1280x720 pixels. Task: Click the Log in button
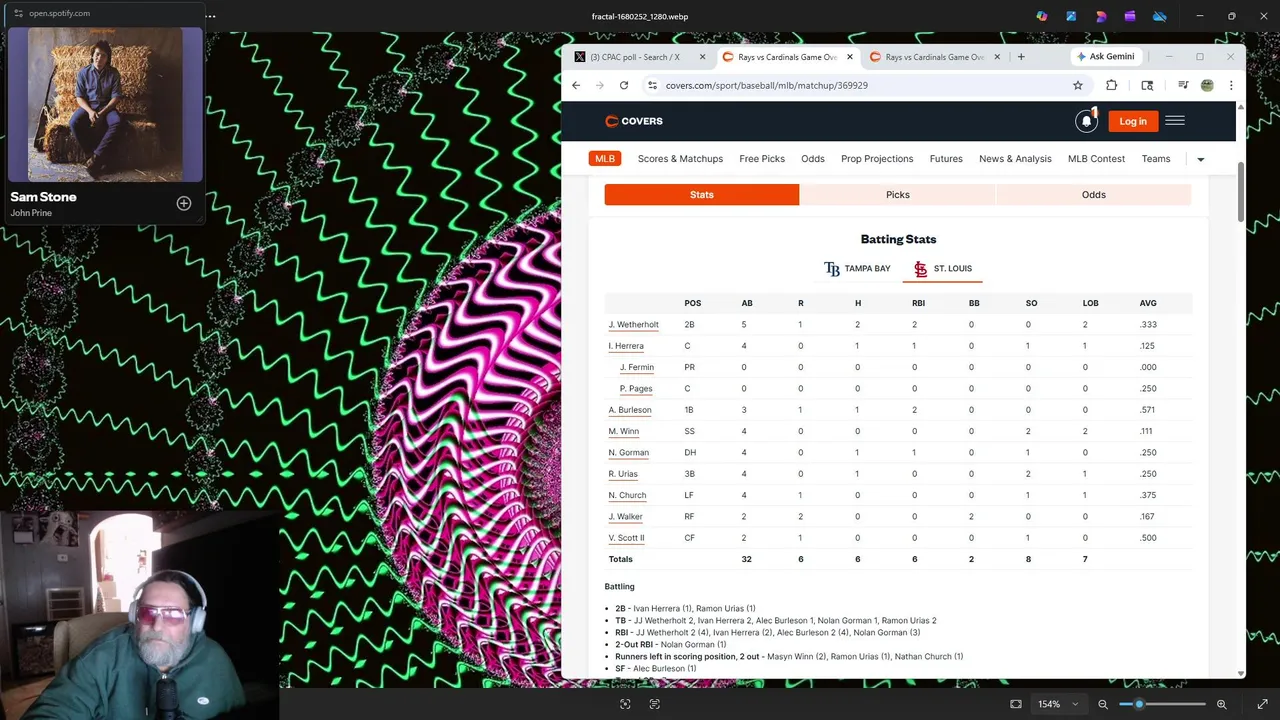pyautogui.click(x=1133, y=121)
